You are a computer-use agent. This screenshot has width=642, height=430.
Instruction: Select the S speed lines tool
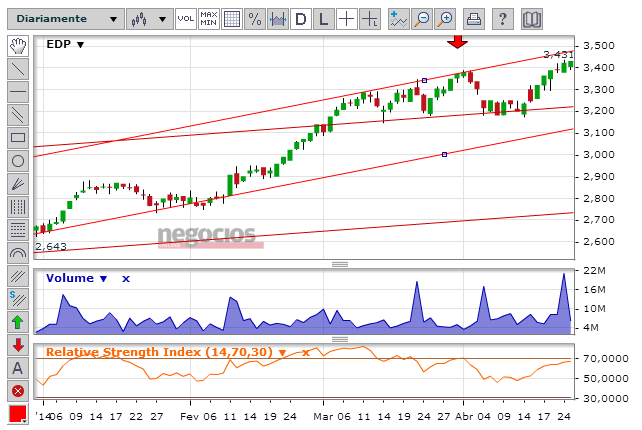pos(18,299)
